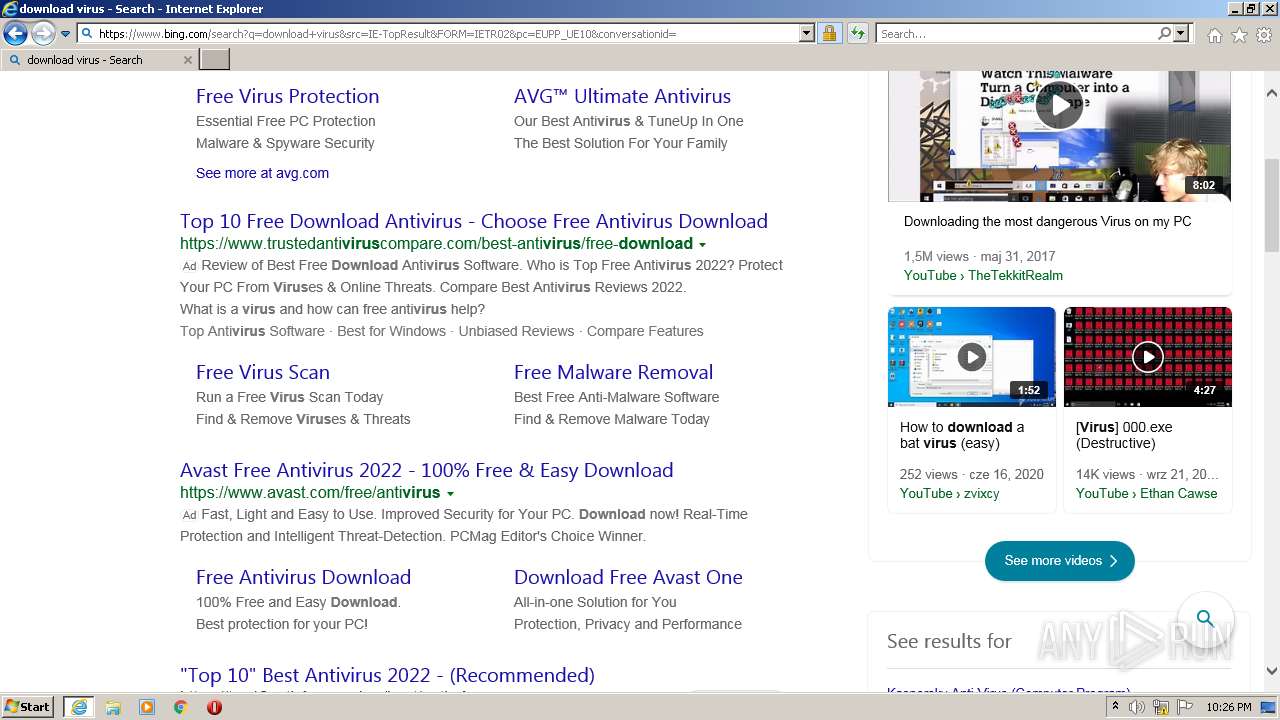The width and height of the screenshot is (1280, 720).
Task: Open the '[Virus] 000.exe (Destructive)' title
Action: click(1124, 435)
